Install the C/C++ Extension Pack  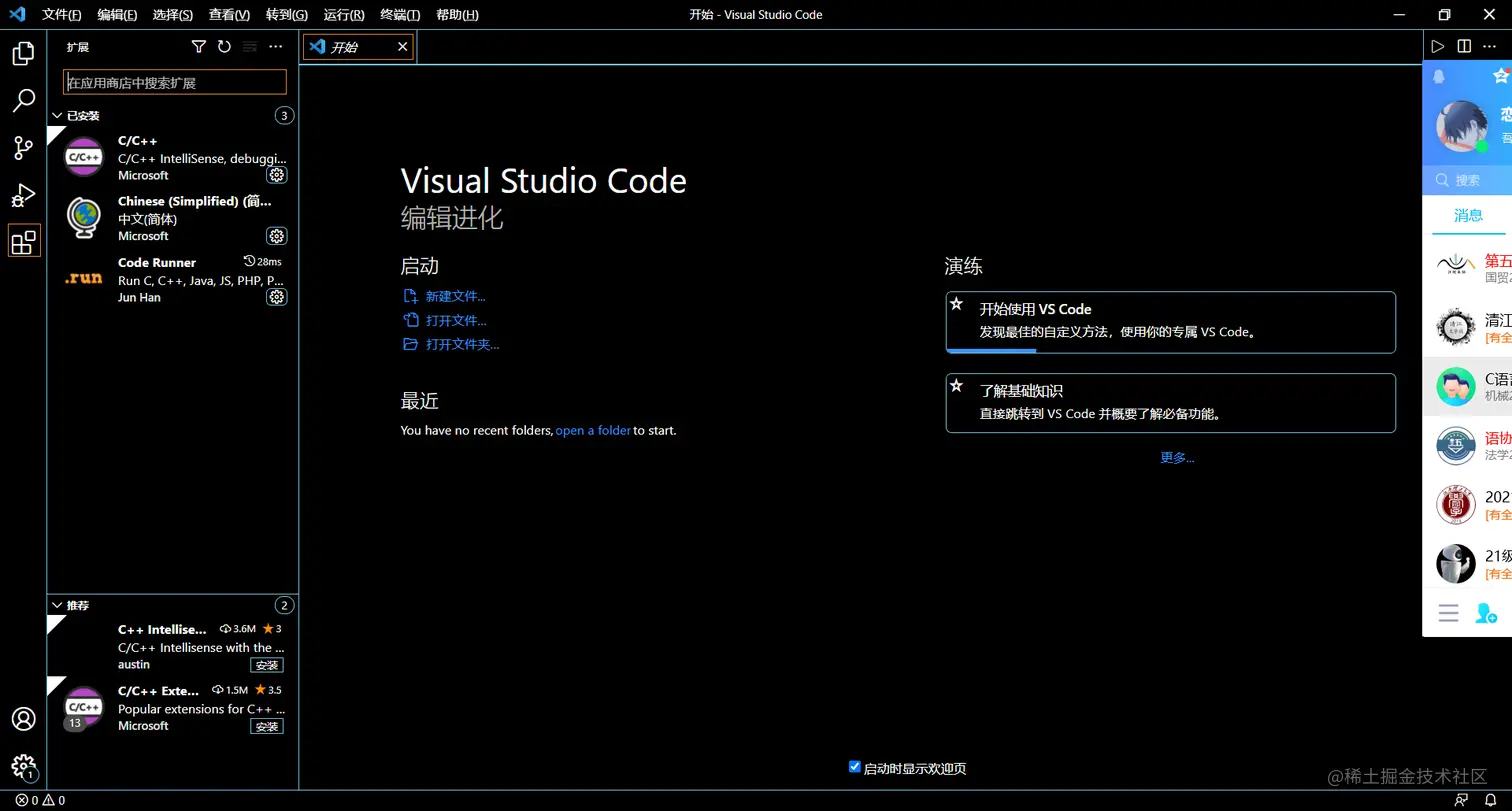[x=267, y=726]
